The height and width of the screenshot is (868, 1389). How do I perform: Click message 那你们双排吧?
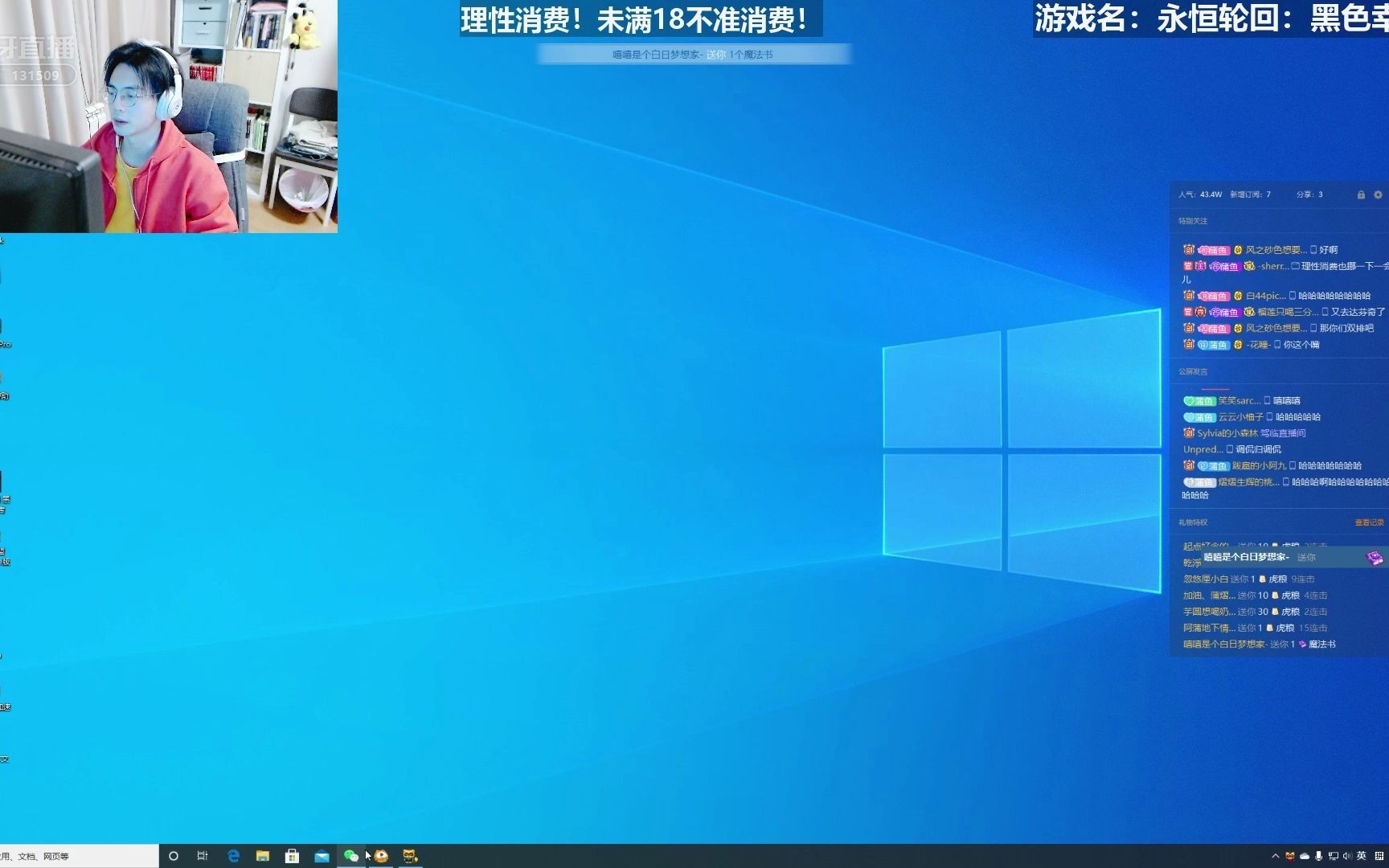coord(1346,328)
